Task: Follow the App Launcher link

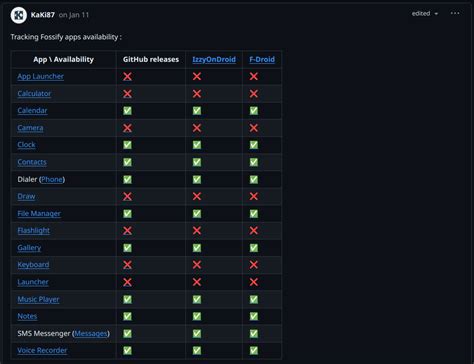Action: point(41,76)
